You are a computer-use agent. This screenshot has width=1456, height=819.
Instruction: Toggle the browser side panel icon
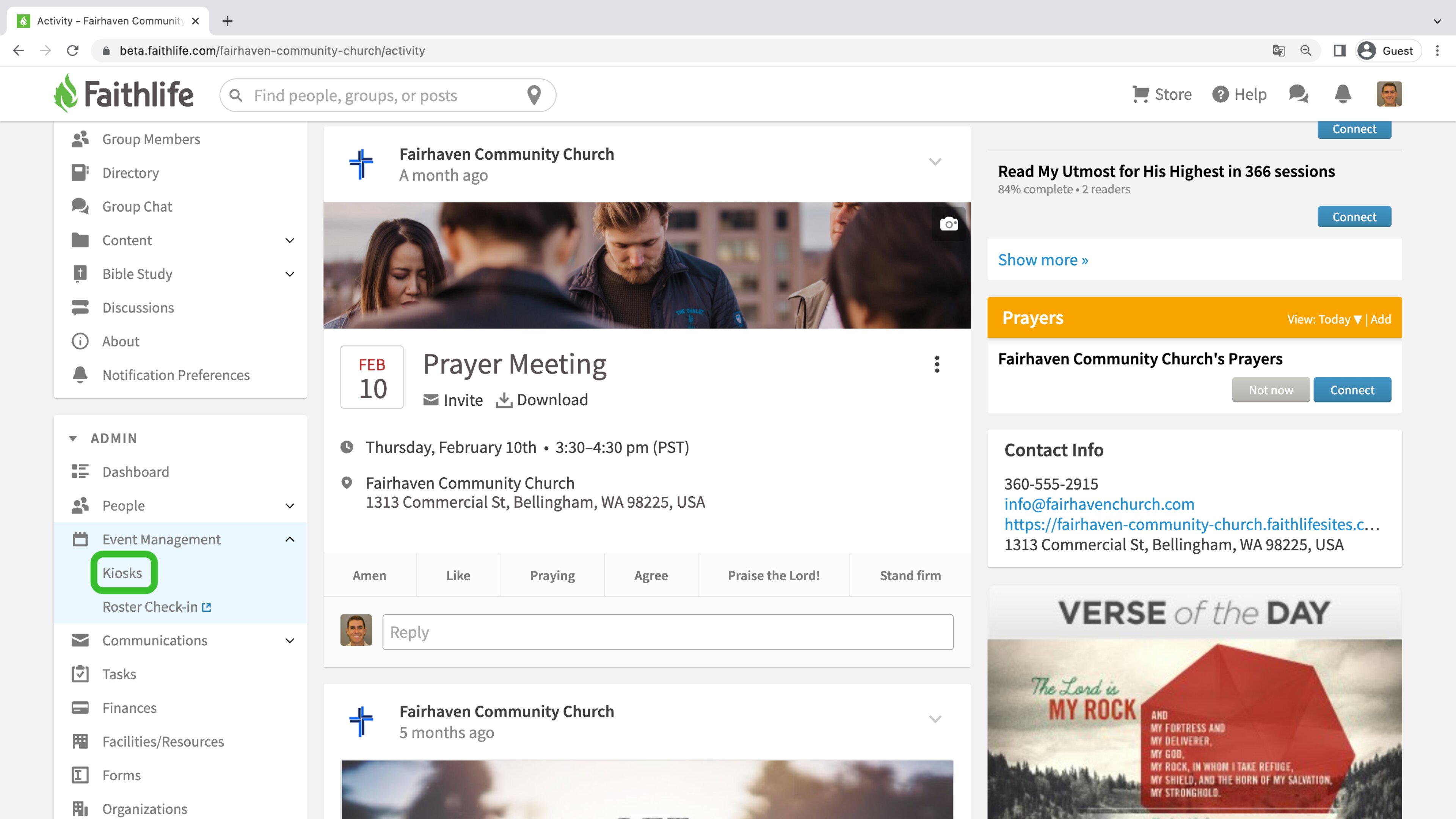coord(1339,50)
